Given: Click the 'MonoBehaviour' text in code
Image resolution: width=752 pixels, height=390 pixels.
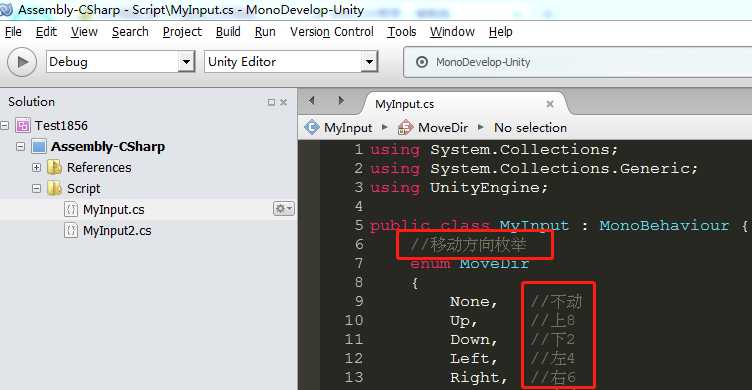Looking at the screenshot, I should point(664,225).
